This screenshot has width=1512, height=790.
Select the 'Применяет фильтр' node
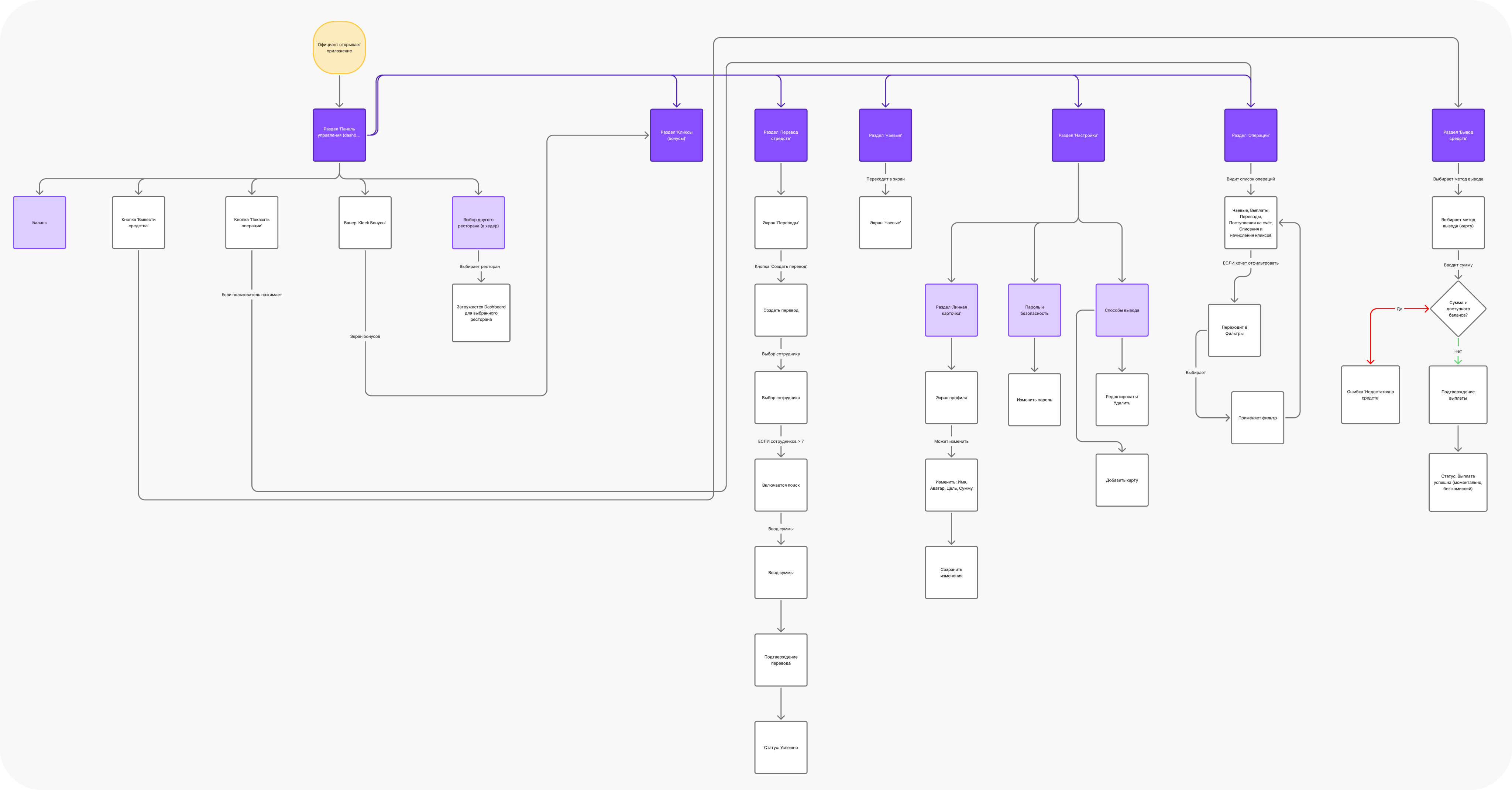click(x=1257, y=418)
